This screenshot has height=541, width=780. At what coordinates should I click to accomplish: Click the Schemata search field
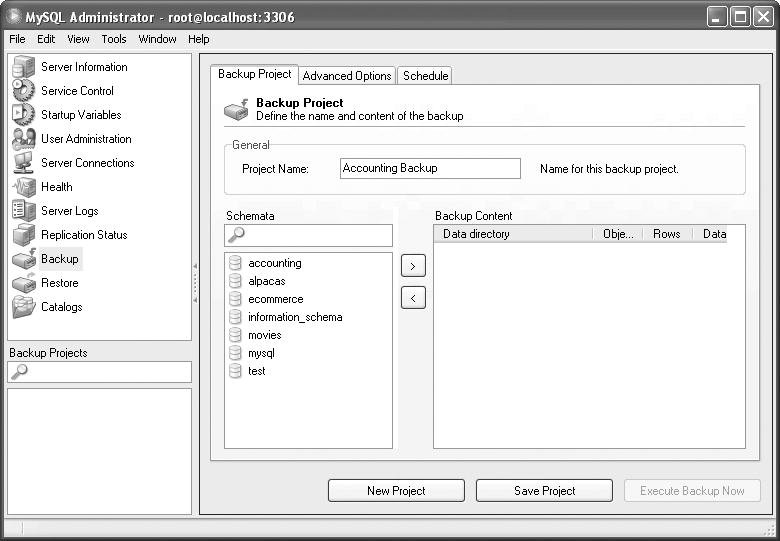coord(308,235)
